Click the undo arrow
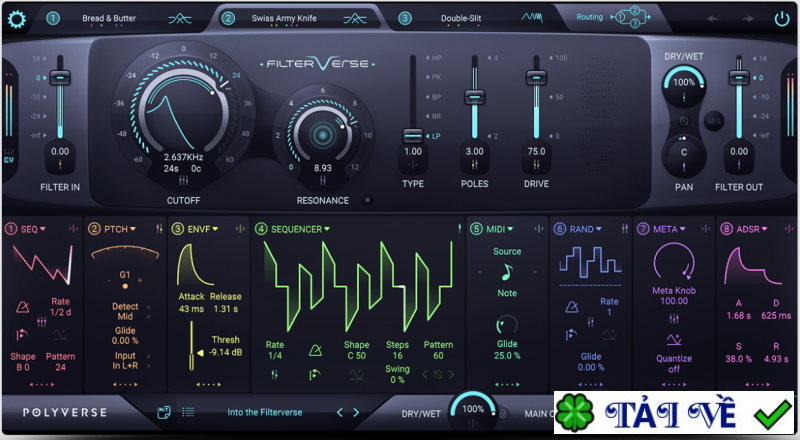The height and width of the screenshot is (440, 800). click(x=712, y=19)
